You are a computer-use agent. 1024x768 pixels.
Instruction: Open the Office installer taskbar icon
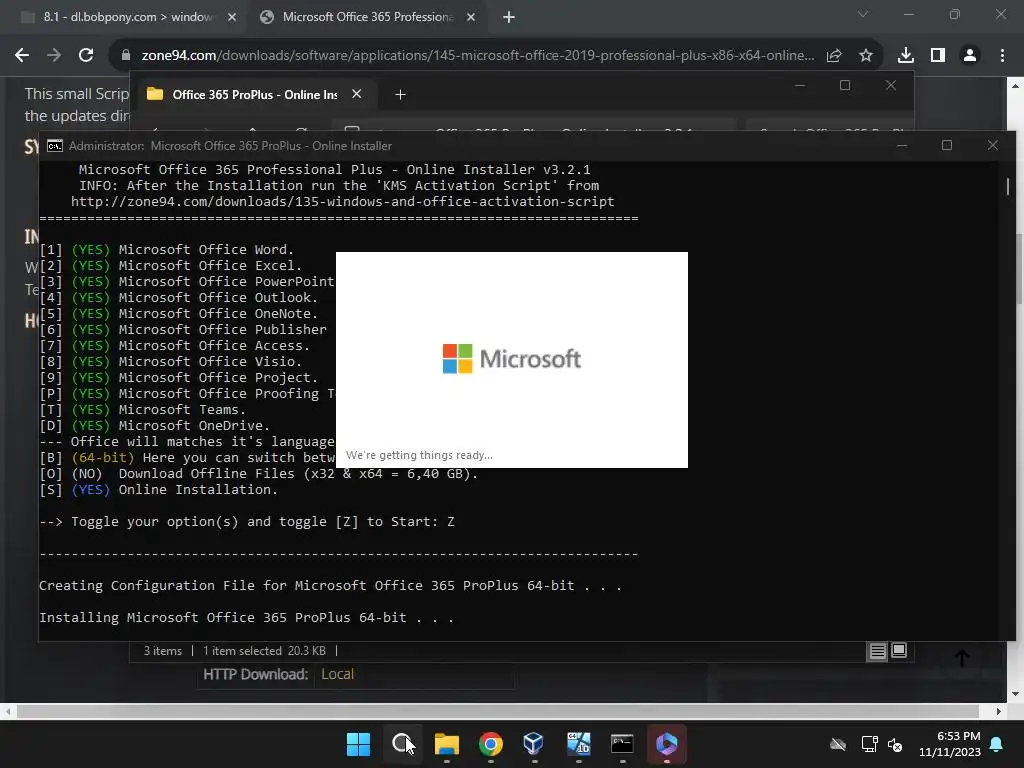(x=666, y=744)
